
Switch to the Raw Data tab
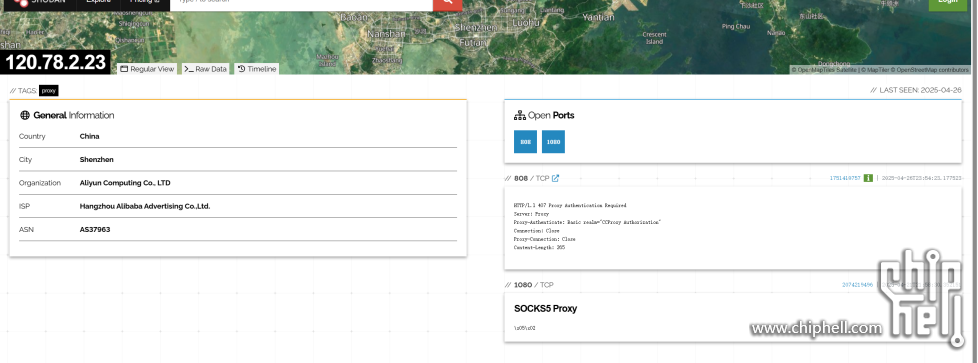205,69
